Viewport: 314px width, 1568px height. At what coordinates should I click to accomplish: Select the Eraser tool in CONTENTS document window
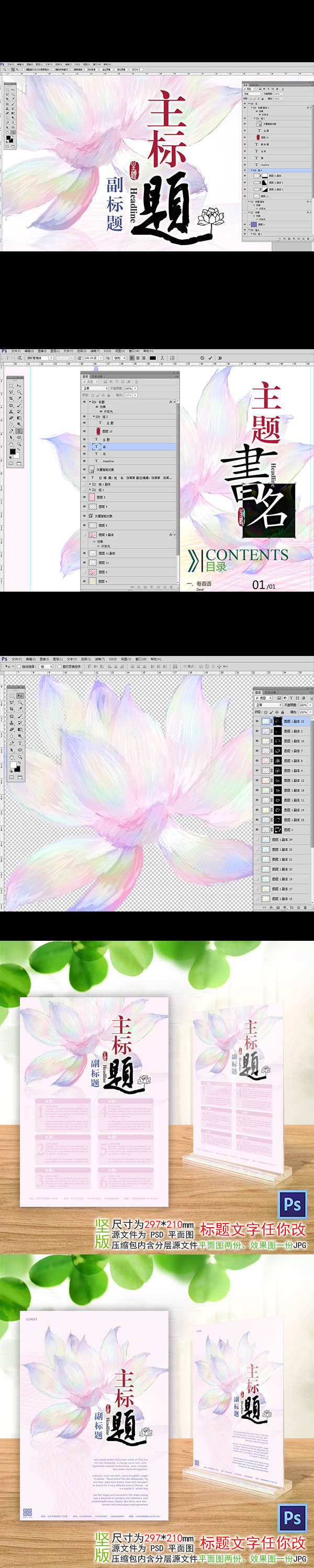point(11,418)
